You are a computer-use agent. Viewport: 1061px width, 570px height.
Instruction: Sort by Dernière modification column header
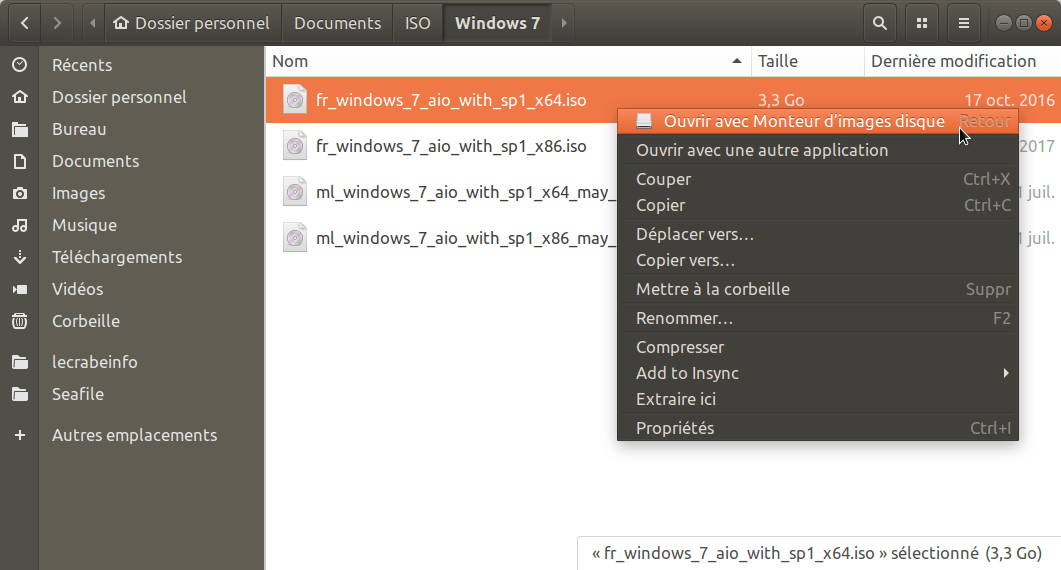pyautogui.click(x=962, y=61)
